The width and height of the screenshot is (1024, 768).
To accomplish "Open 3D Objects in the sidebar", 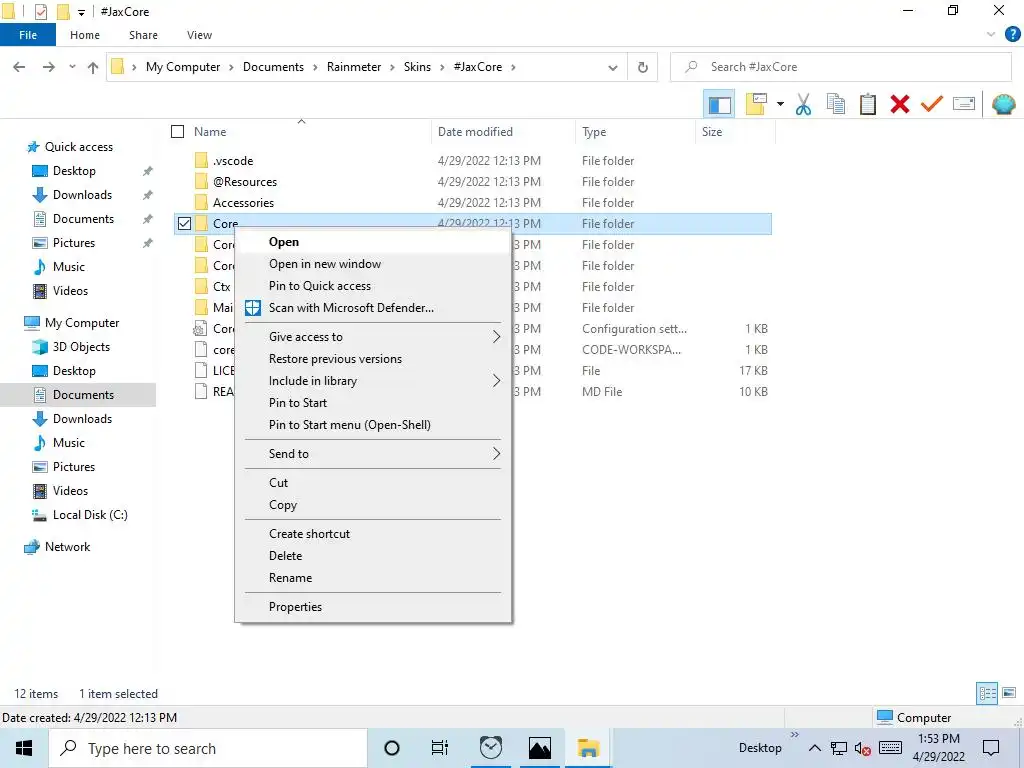I will coord(81,347).
